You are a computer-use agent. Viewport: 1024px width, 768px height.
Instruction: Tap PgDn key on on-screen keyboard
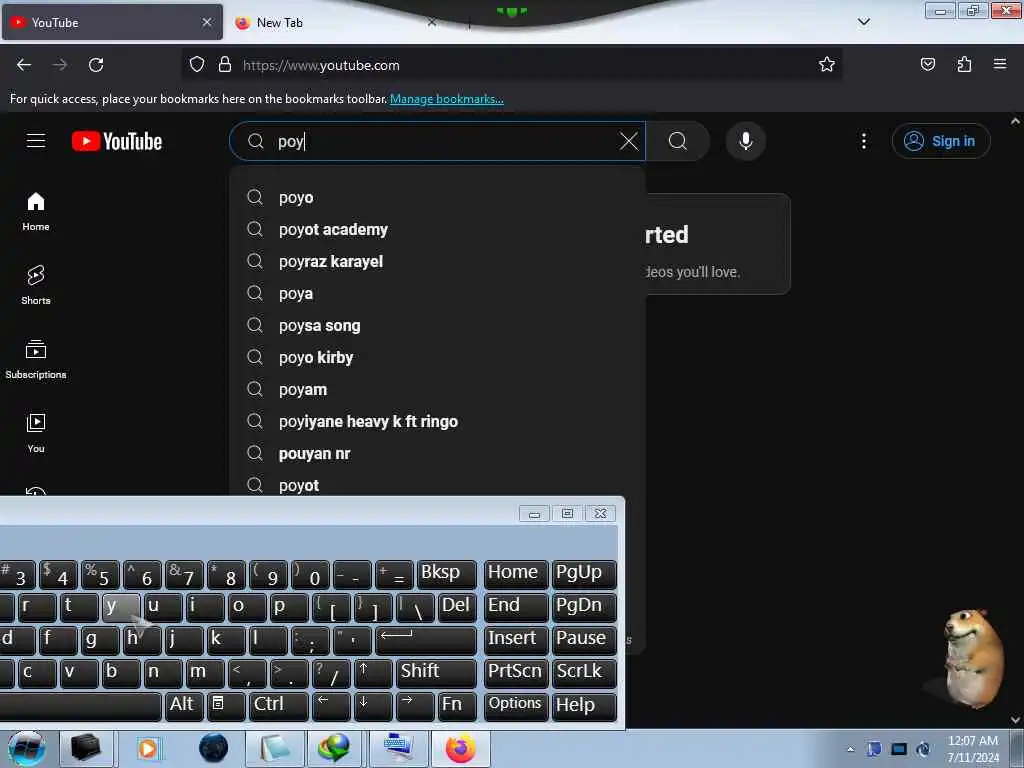pyautogui.click(x=584, y=607)
